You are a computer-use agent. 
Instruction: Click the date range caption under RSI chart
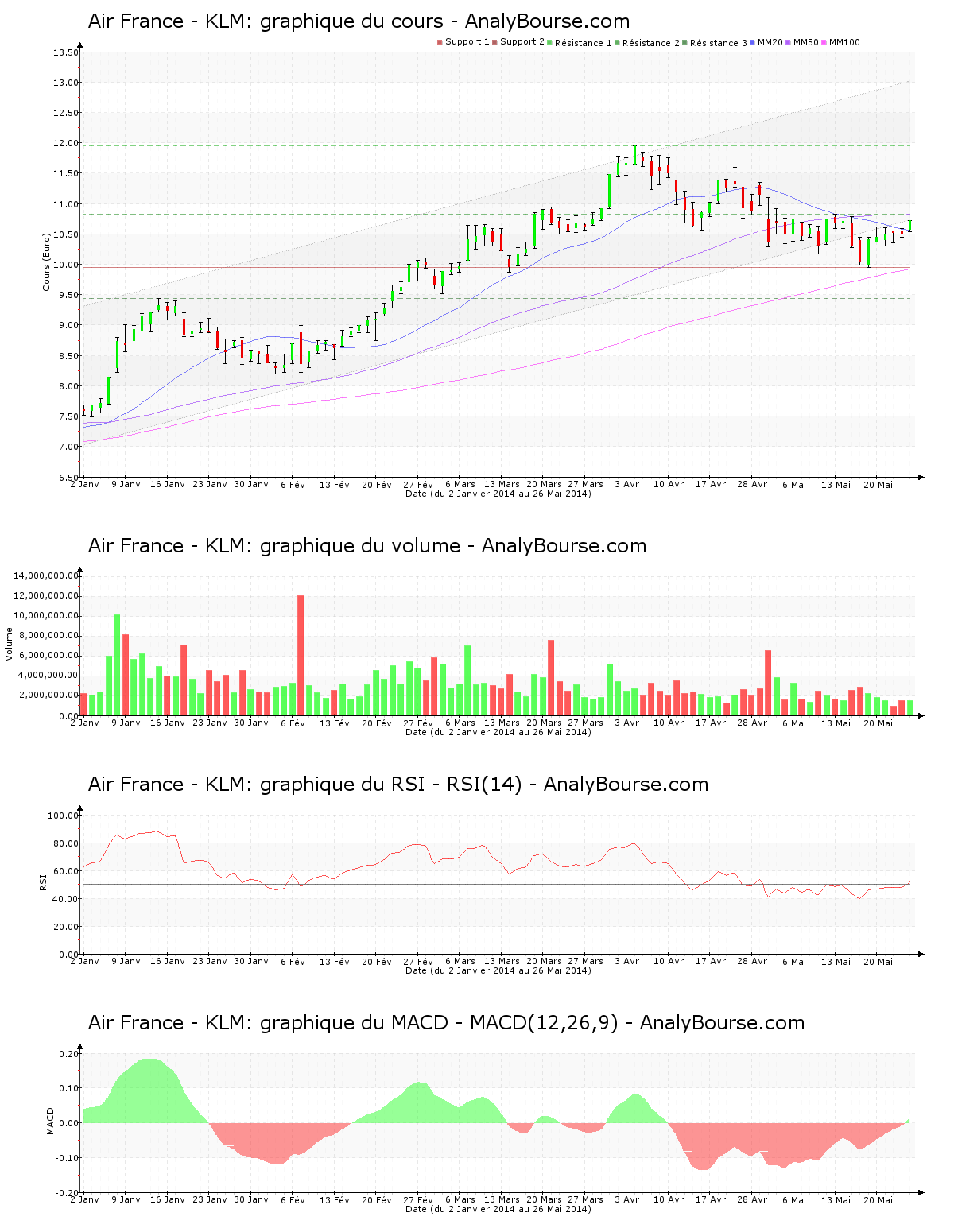click(x=498, y=970)
